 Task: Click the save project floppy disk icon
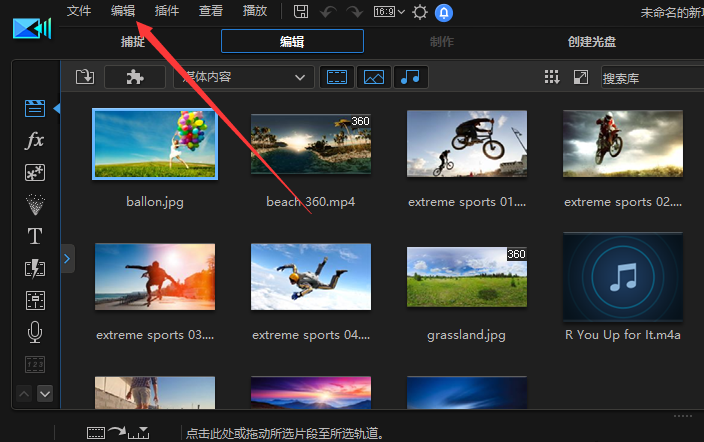[x=302, y=12]
